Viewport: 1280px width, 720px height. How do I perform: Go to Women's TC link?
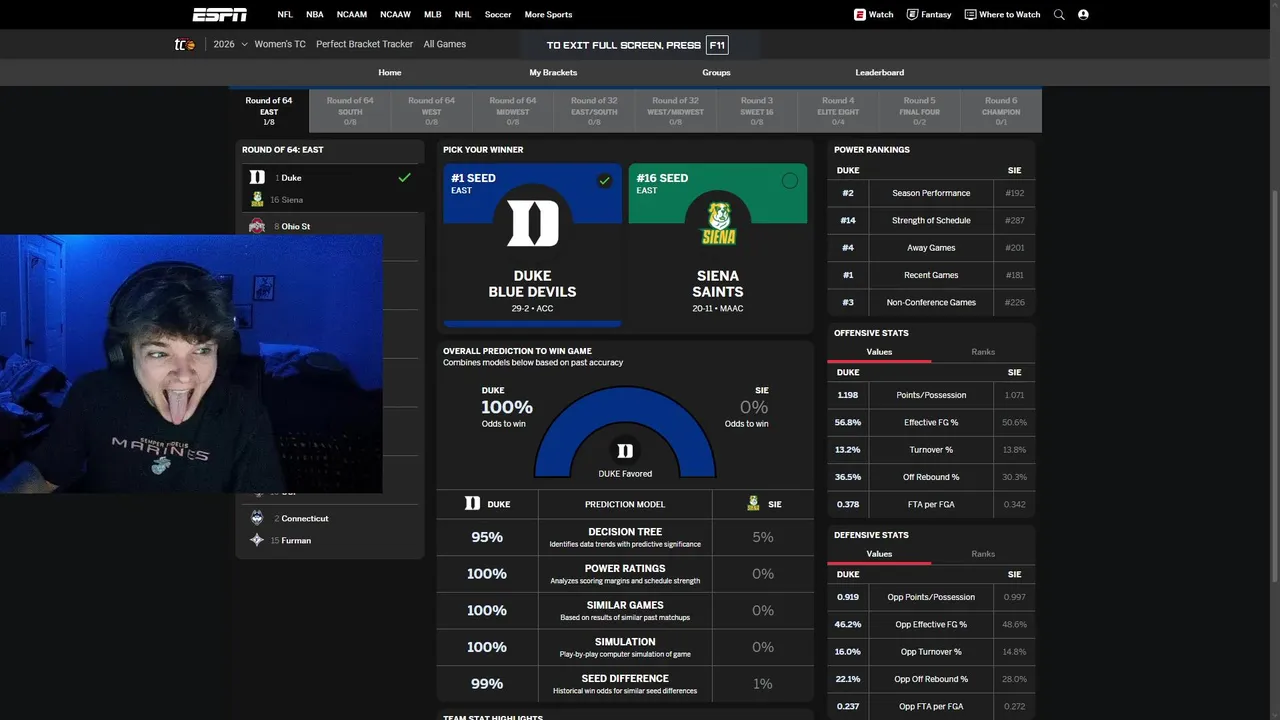(280, 44)
